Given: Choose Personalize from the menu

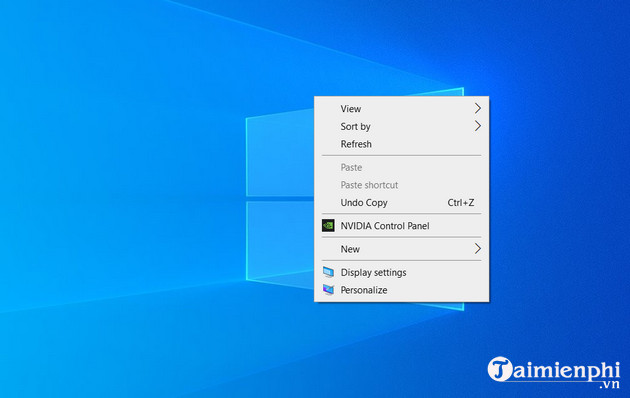Looking at the screenshot, I should pyautogui.click(x=401, y=290).
